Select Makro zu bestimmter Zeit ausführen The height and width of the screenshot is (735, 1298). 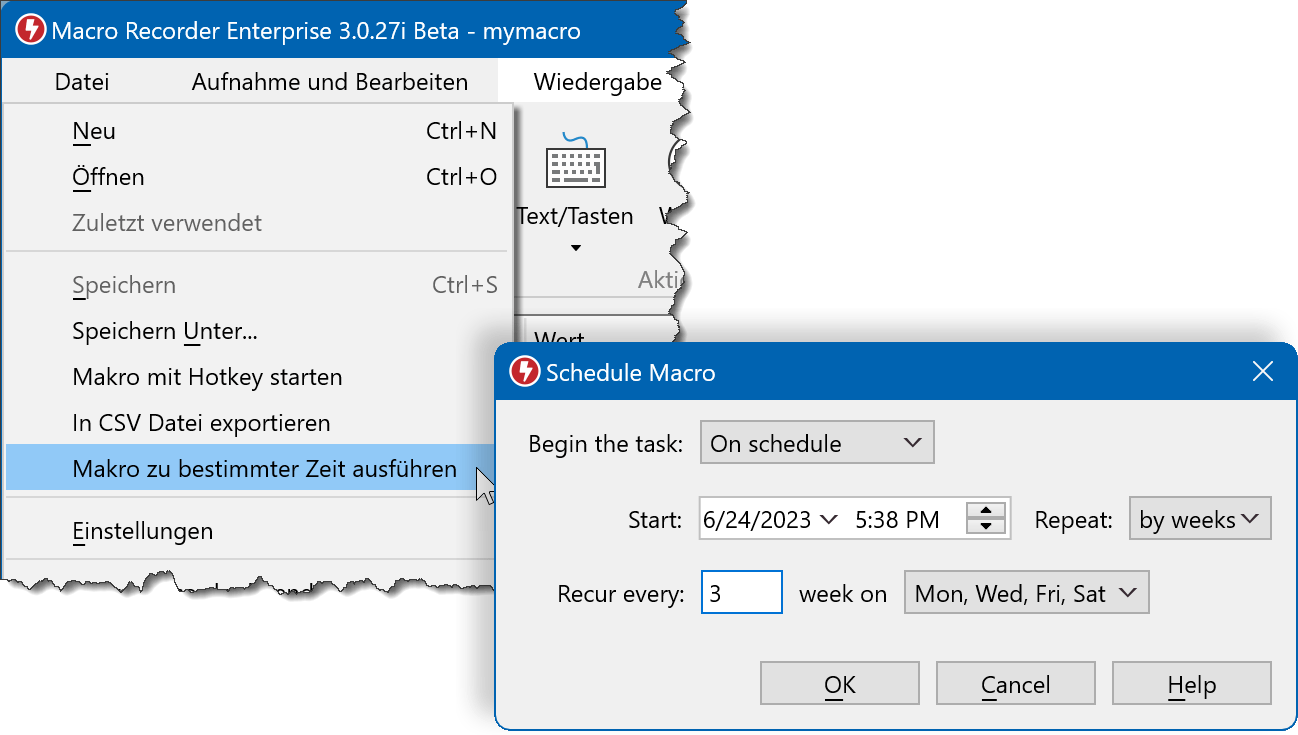click(x=264, y=469)
